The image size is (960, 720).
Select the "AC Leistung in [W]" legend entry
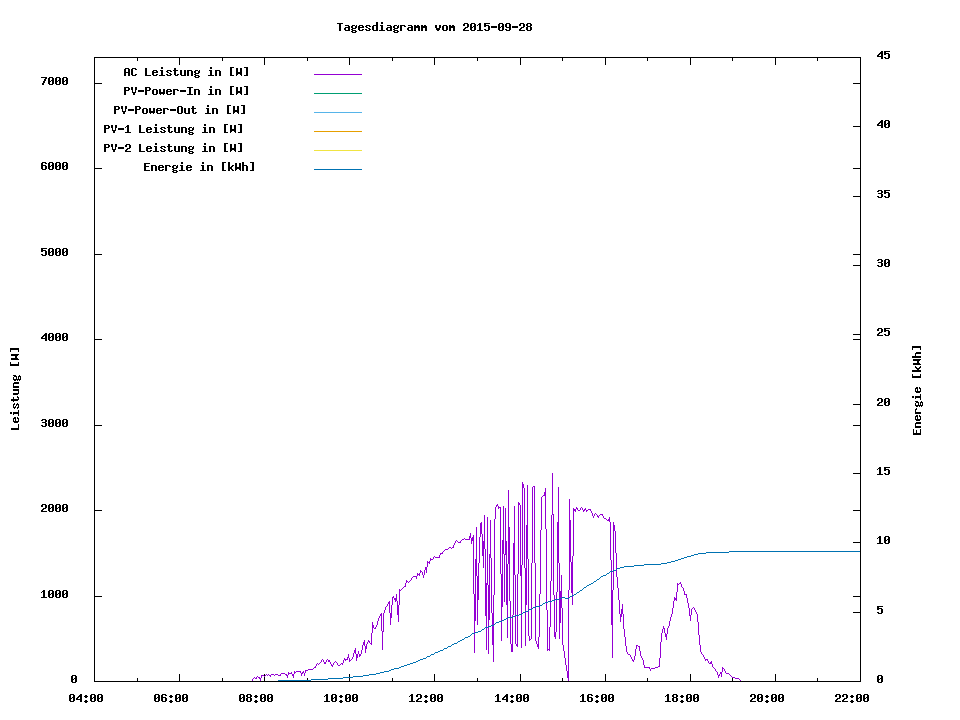(186, 72)
